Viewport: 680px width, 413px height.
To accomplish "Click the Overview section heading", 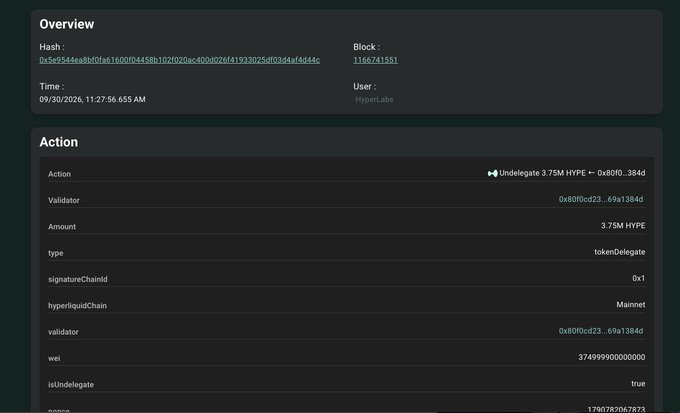I will (67, 24).
